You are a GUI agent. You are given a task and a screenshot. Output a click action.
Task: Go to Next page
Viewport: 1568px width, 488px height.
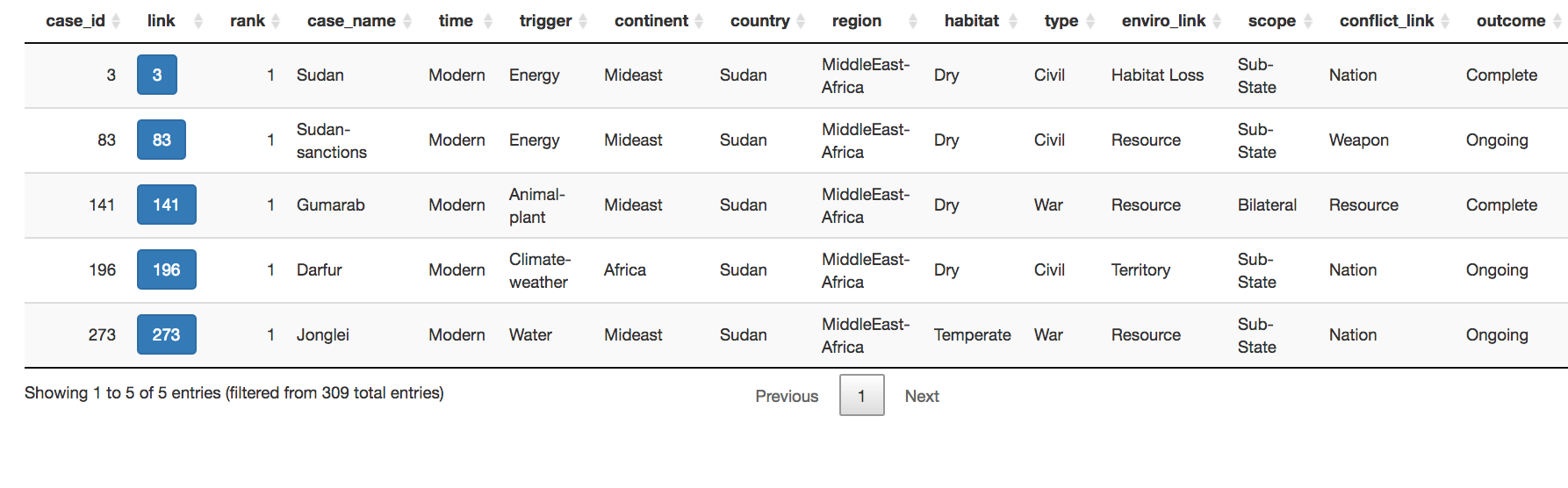click(x=922, y=396)
